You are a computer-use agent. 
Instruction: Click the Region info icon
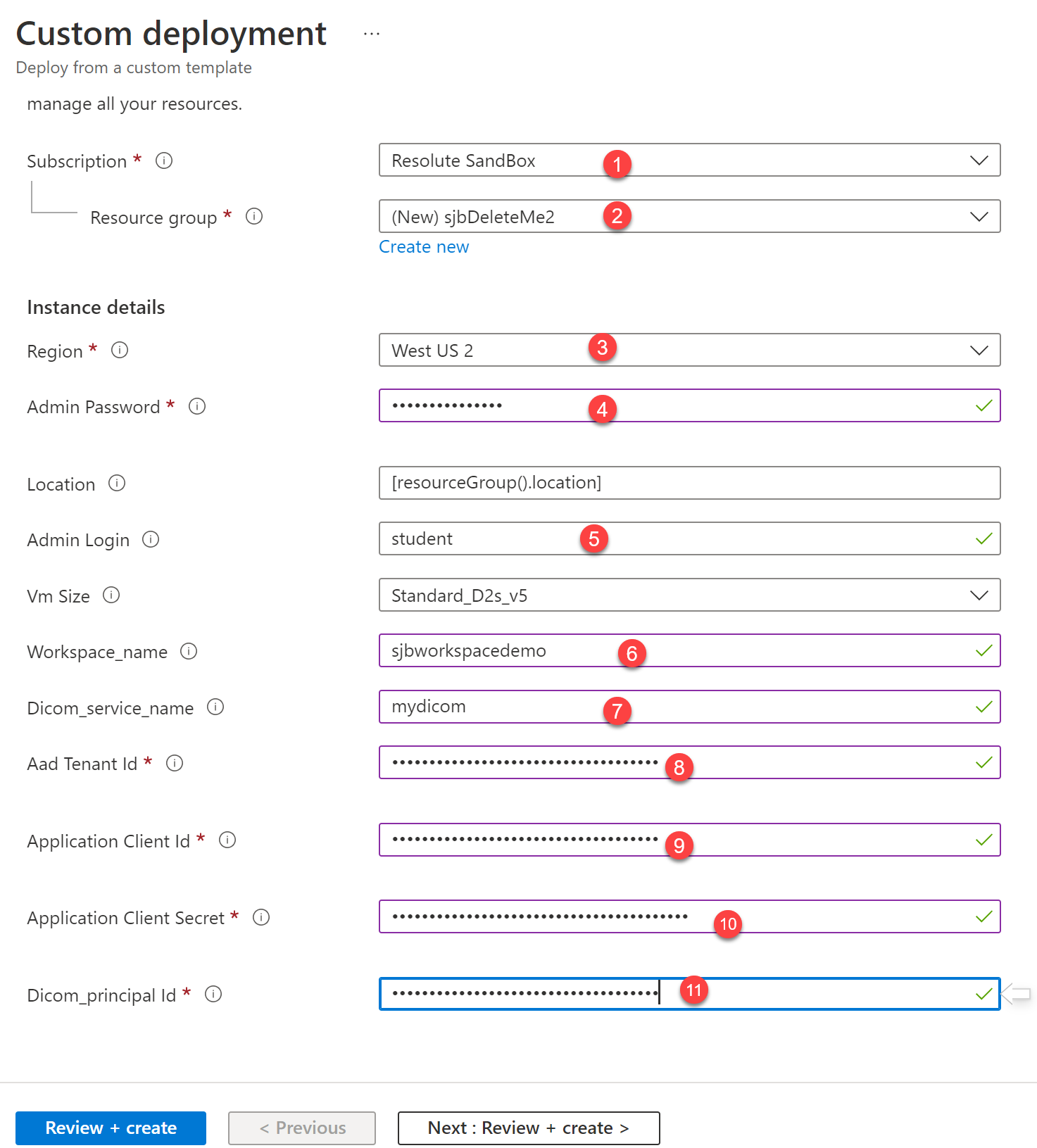tap(120, 350)
